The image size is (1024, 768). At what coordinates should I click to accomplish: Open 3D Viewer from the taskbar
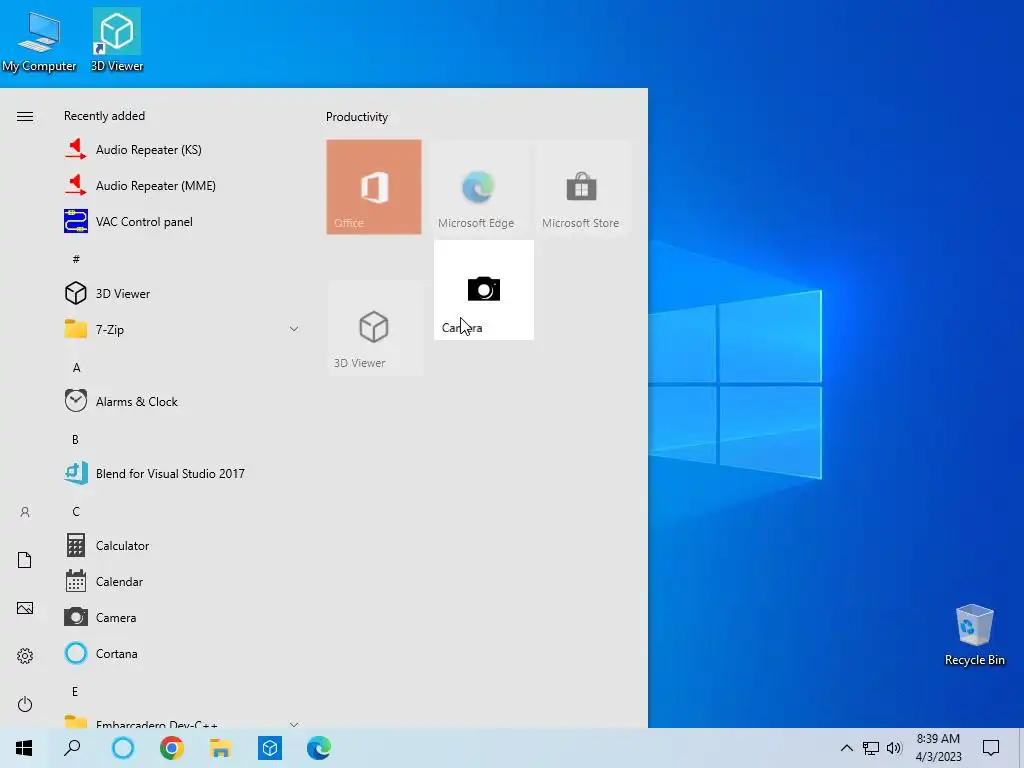(270, 748)
